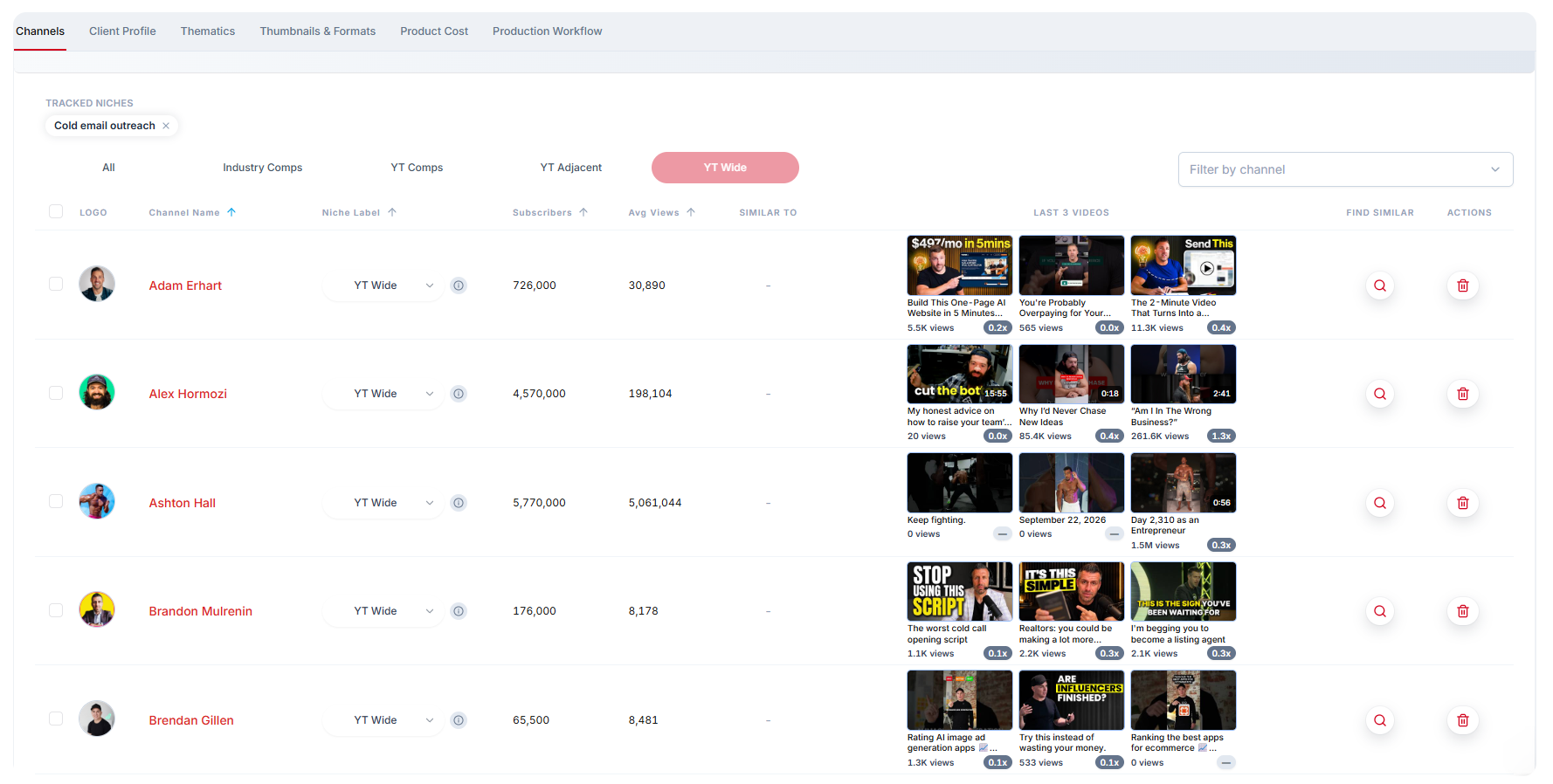This screenshot has height=784, width=1553.
Task: Open niche info icon for Alex Hormozi
Action: point(459,394)
